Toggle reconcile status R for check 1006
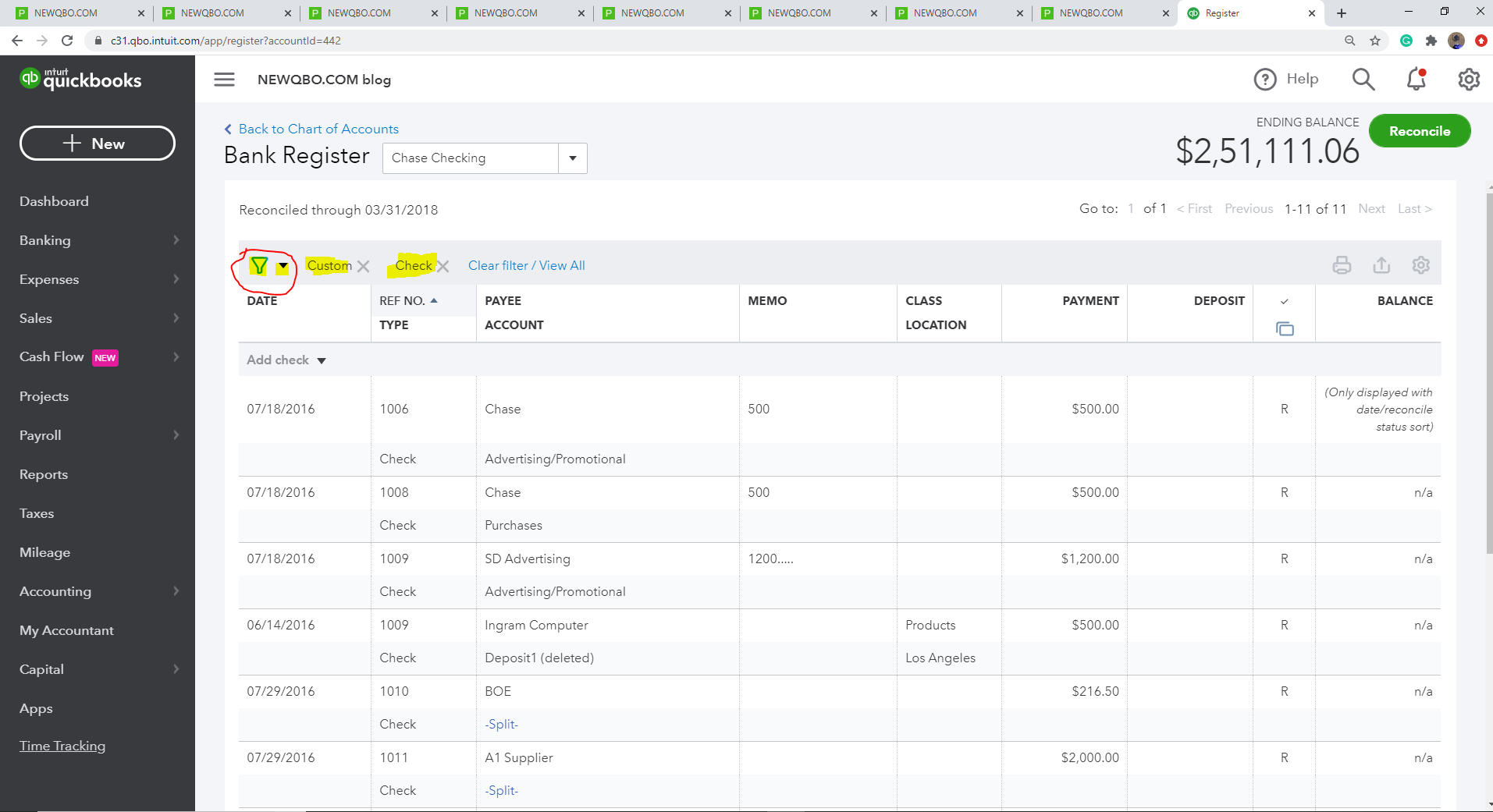The width and height of the screenshot is (1493, 812). [1285, 409]
